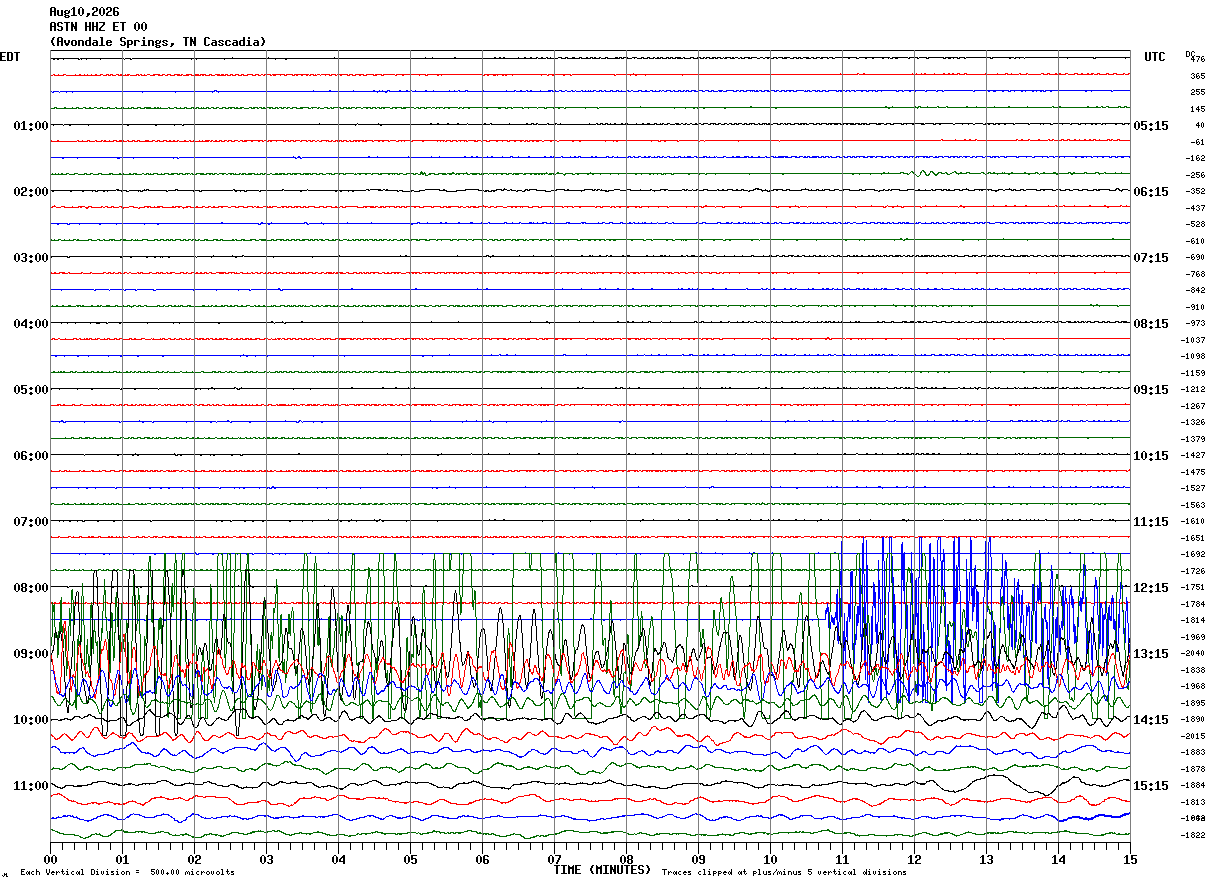Click DC offset value "-1267"
This screenshot has height=886, width=1210.
(x=1194, y=406)
